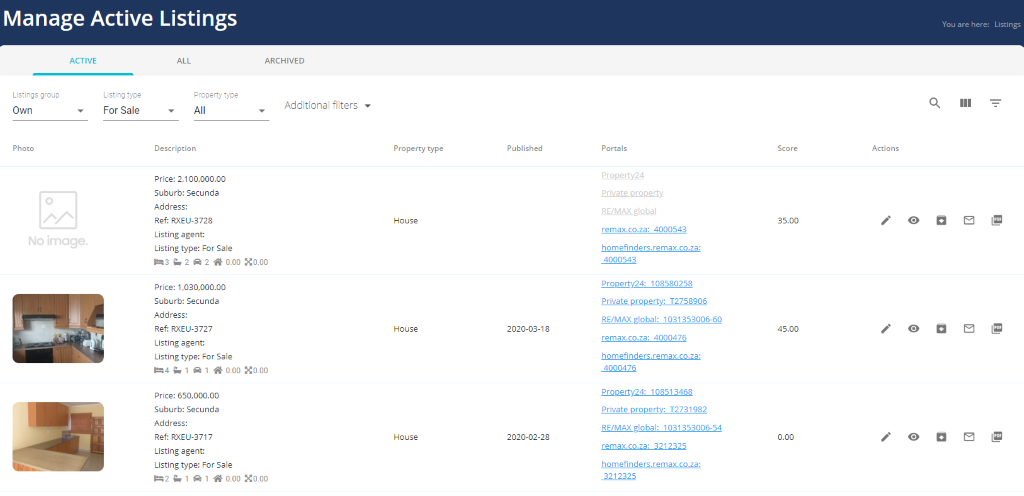Image resolution: width=1024 pixels, height=496 pixels.
Task: Open remax.co.za link 3212325
Action: tap(643, 446)
